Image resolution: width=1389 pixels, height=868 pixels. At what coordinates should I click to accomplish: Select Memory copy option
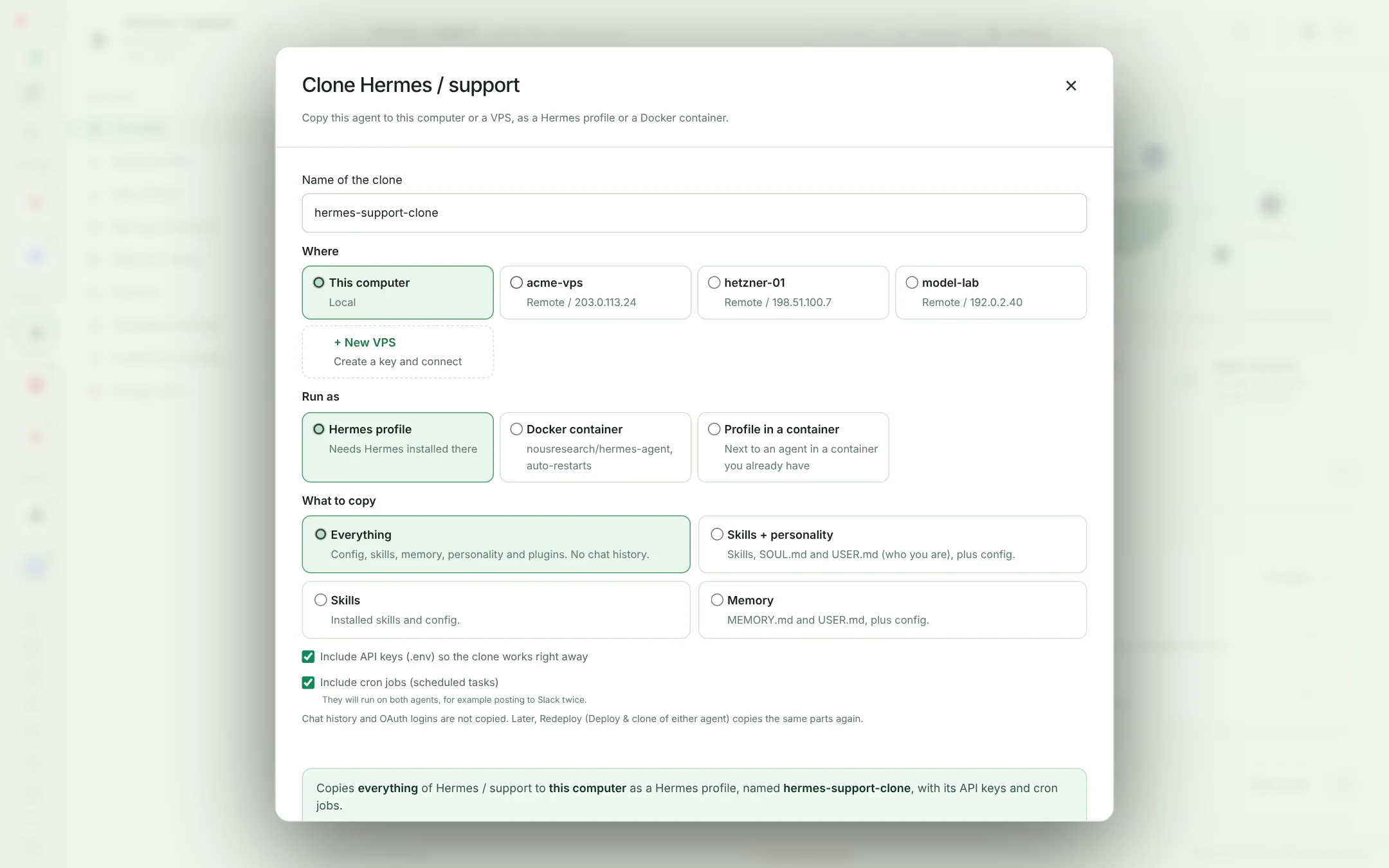pos(893,610)
